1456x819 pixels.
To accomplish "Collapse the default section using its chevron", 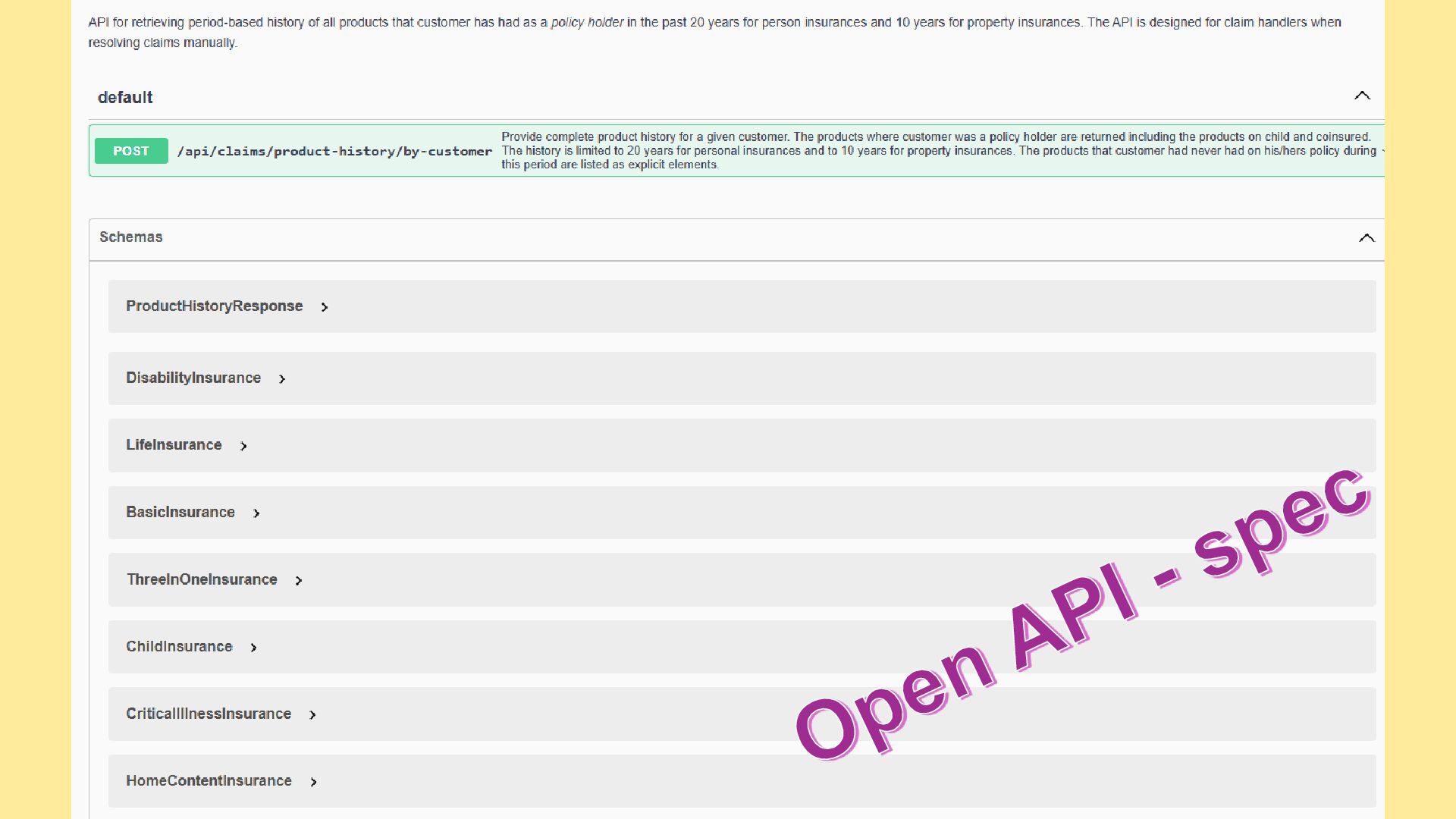I will coord(1362,96).
